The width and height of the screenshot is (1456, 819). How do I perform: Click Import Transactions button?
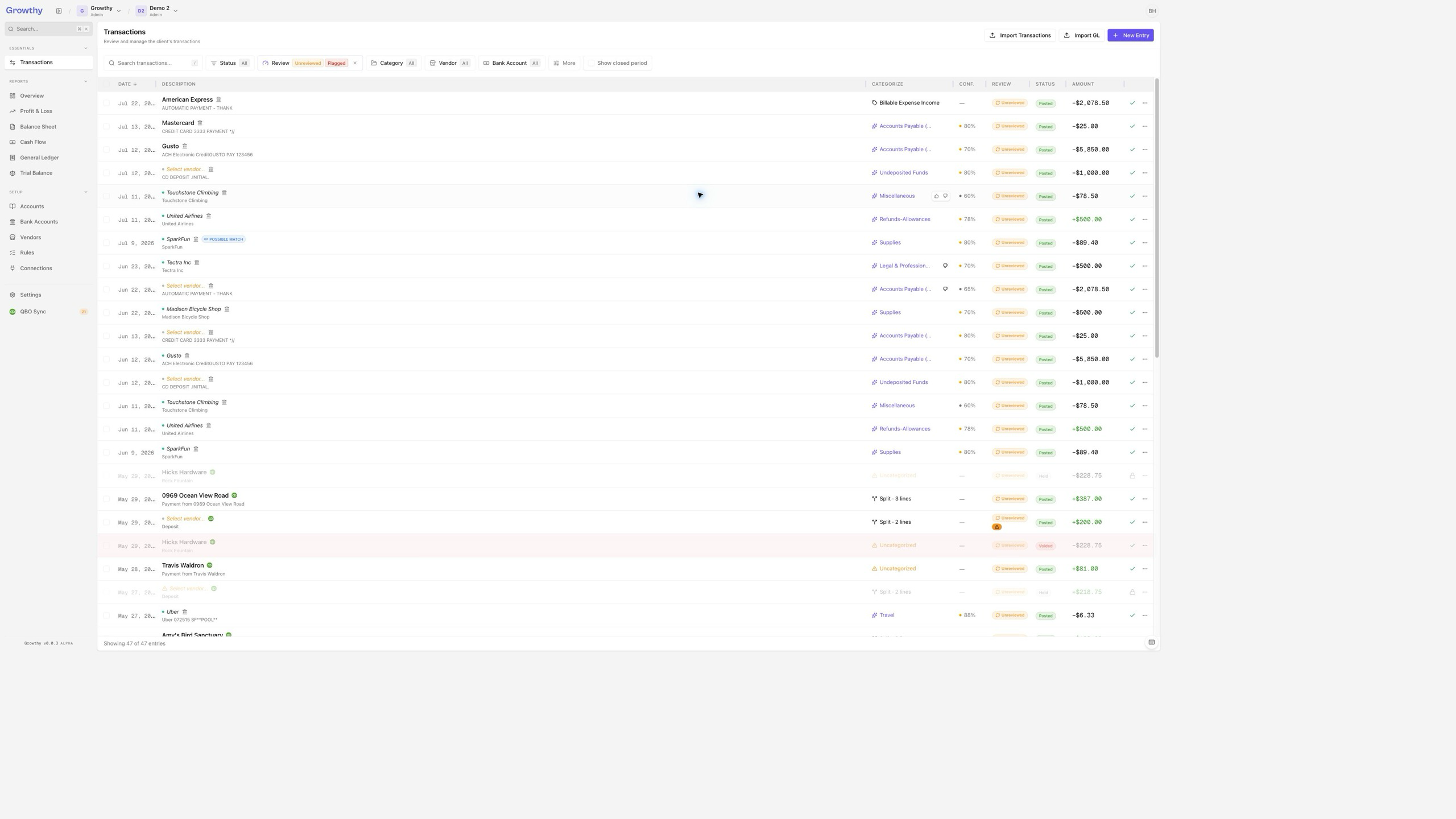[x=1020, y=35]
